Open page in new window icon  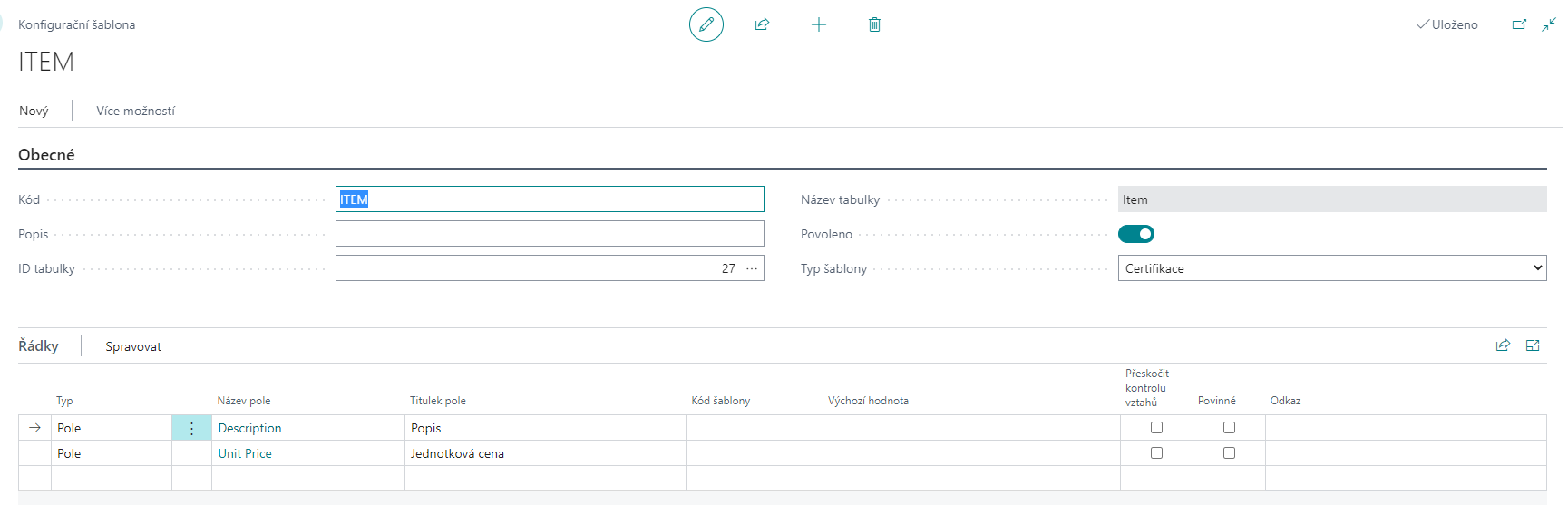(1519, 24)
